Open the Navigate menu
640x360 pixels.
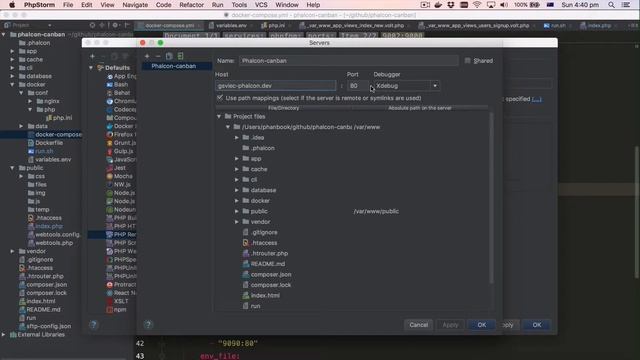(135, 5)
